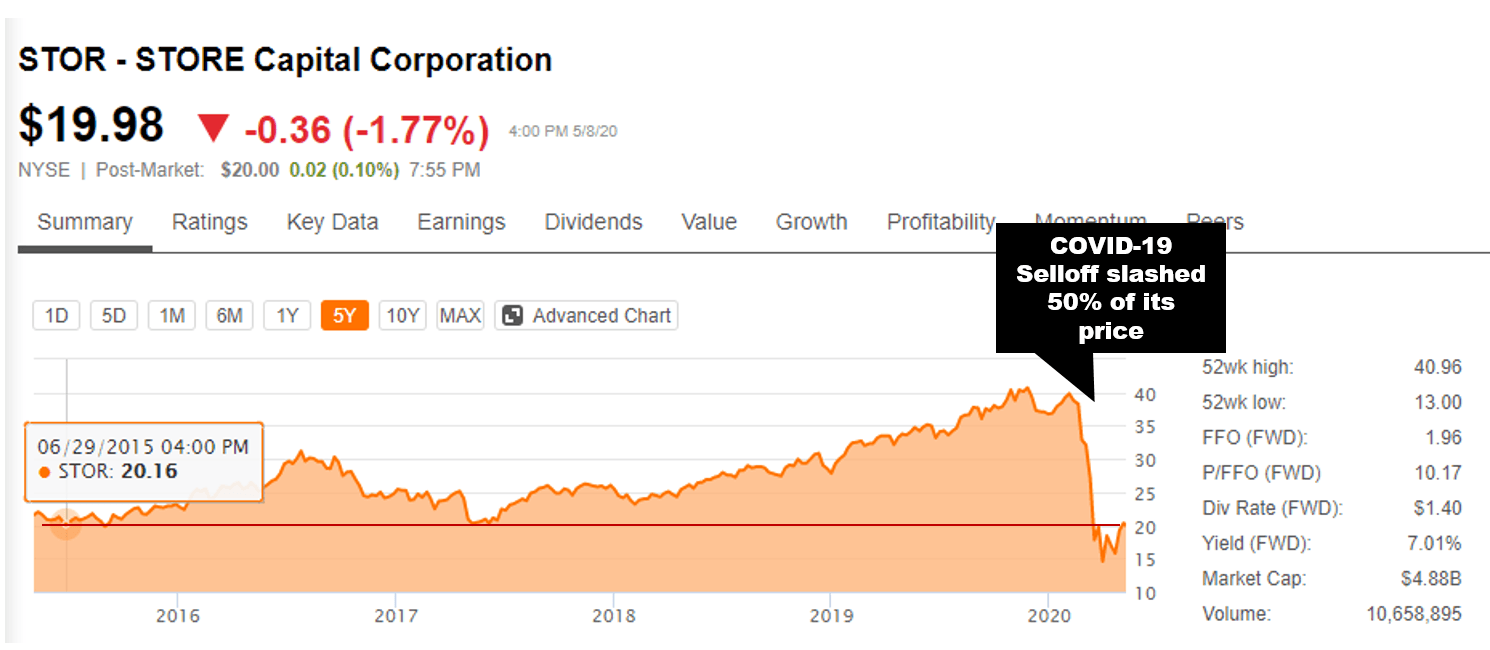Open the Dividends tab

pyautogui.click(x=593, y=222)
